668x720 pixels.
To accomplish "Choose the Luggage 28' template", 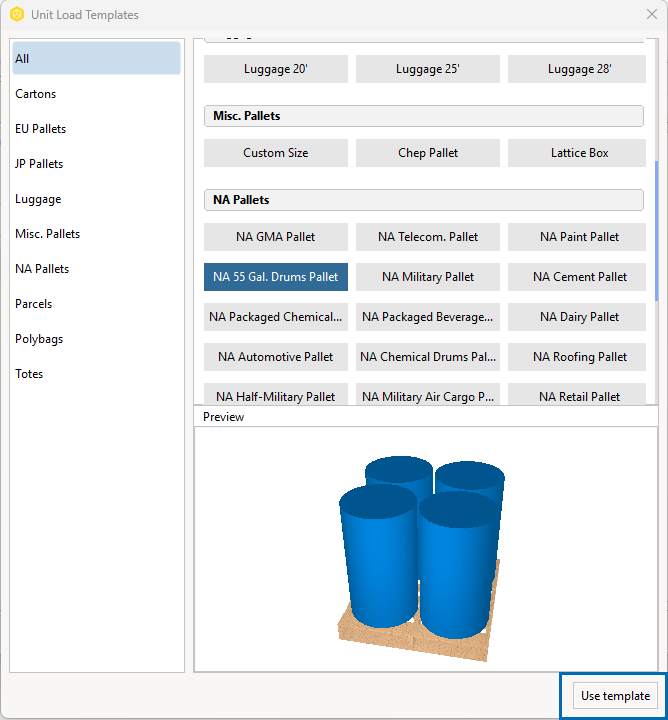I will tap(577, 69).
